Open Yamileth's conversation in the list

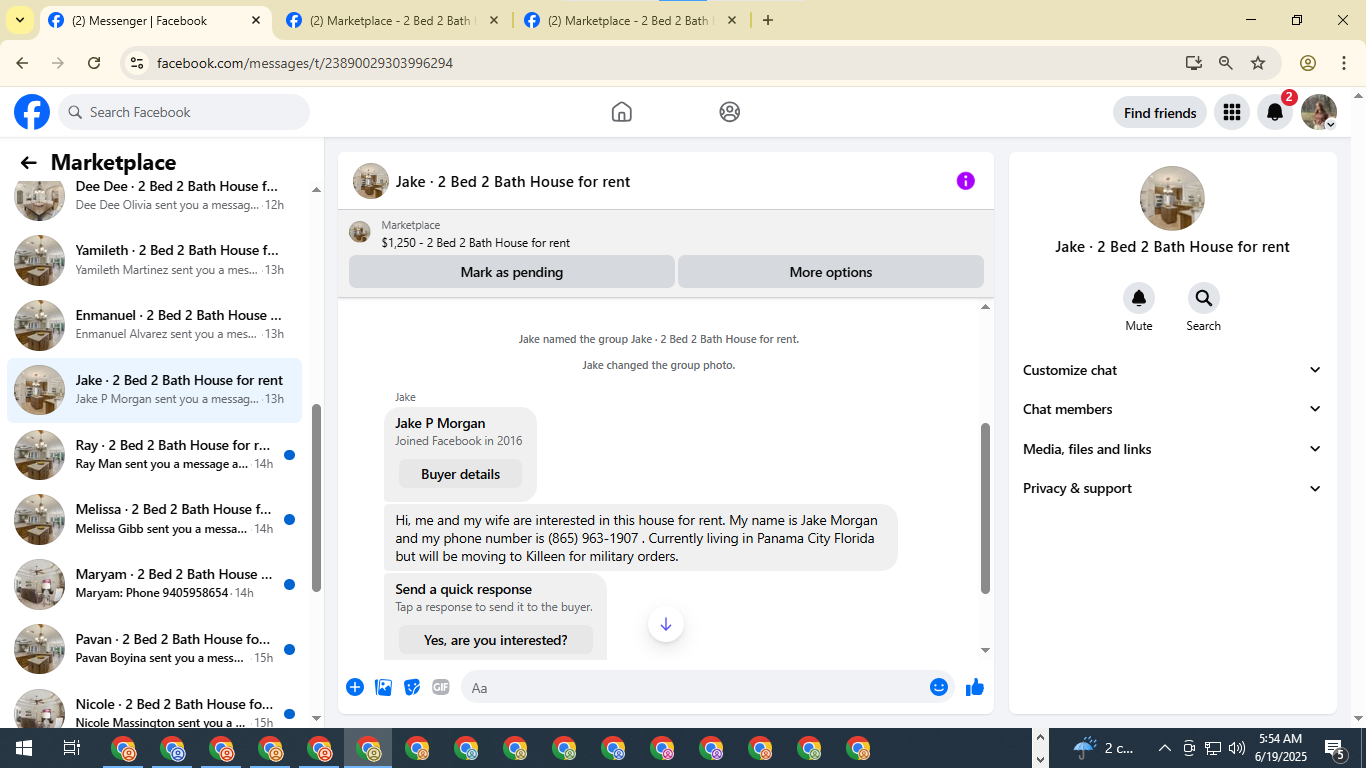click(x=154, y=260)
